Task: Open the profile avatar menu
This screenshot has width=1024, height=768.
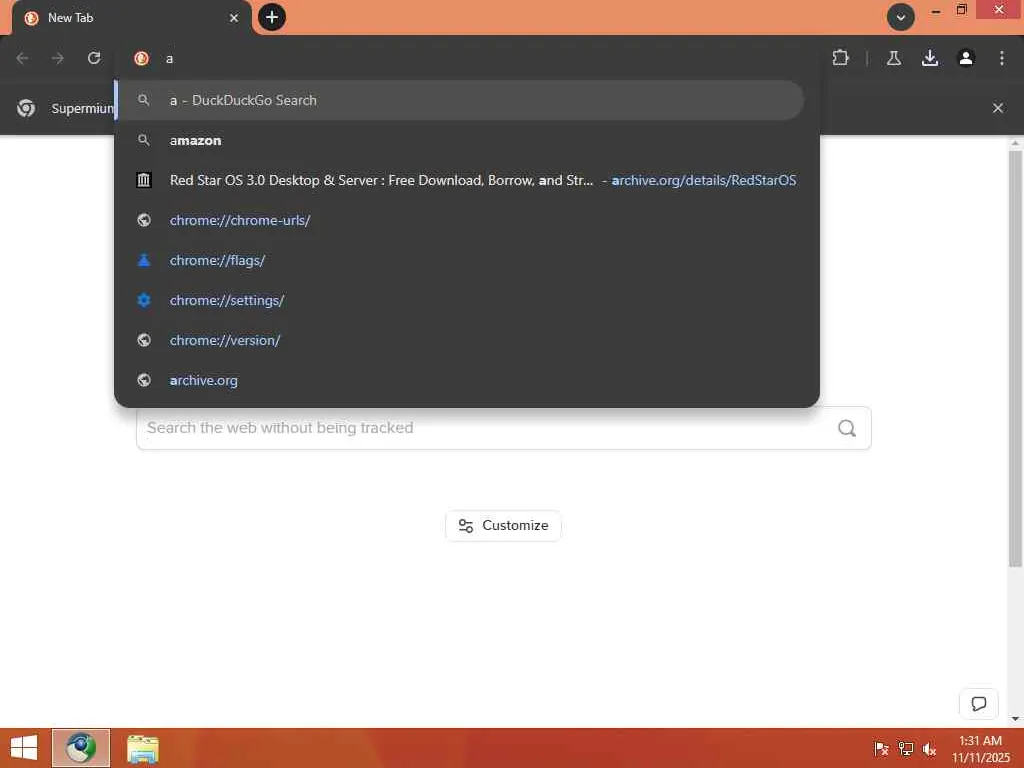Action: coord(966,58)
